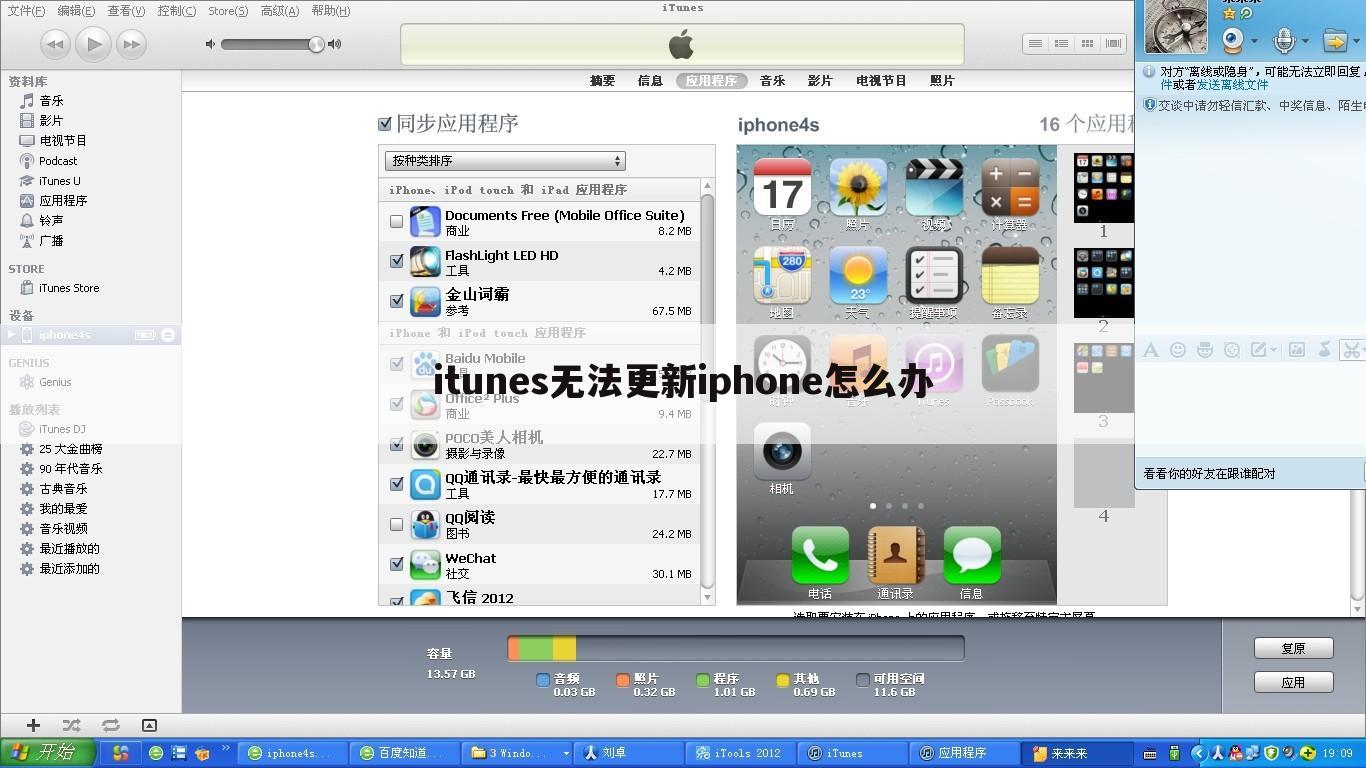Uncheck the FlashLight LED HD checkbox

coord(397,261)
